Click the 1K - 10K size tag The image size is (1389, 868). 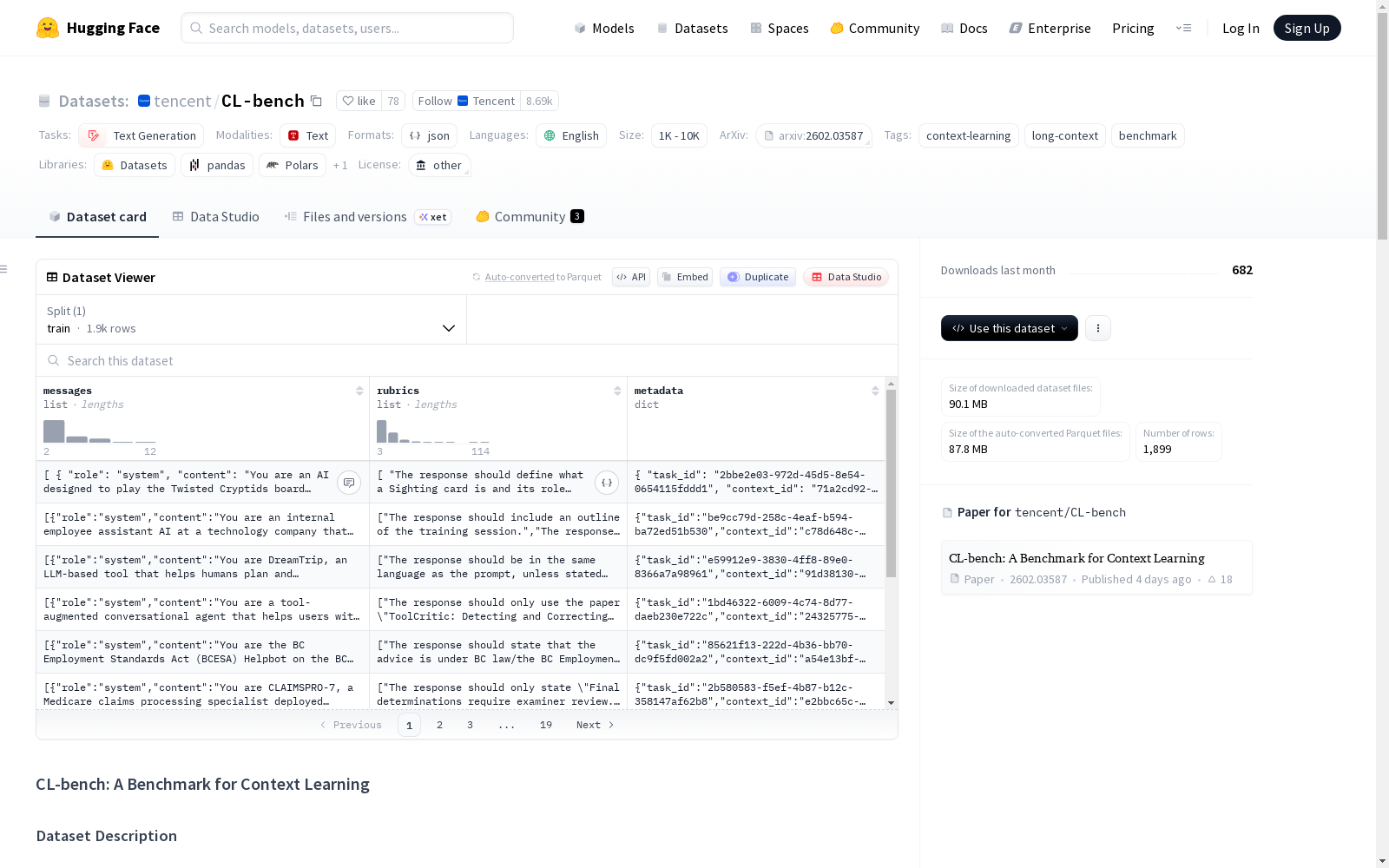coord(679,135)
